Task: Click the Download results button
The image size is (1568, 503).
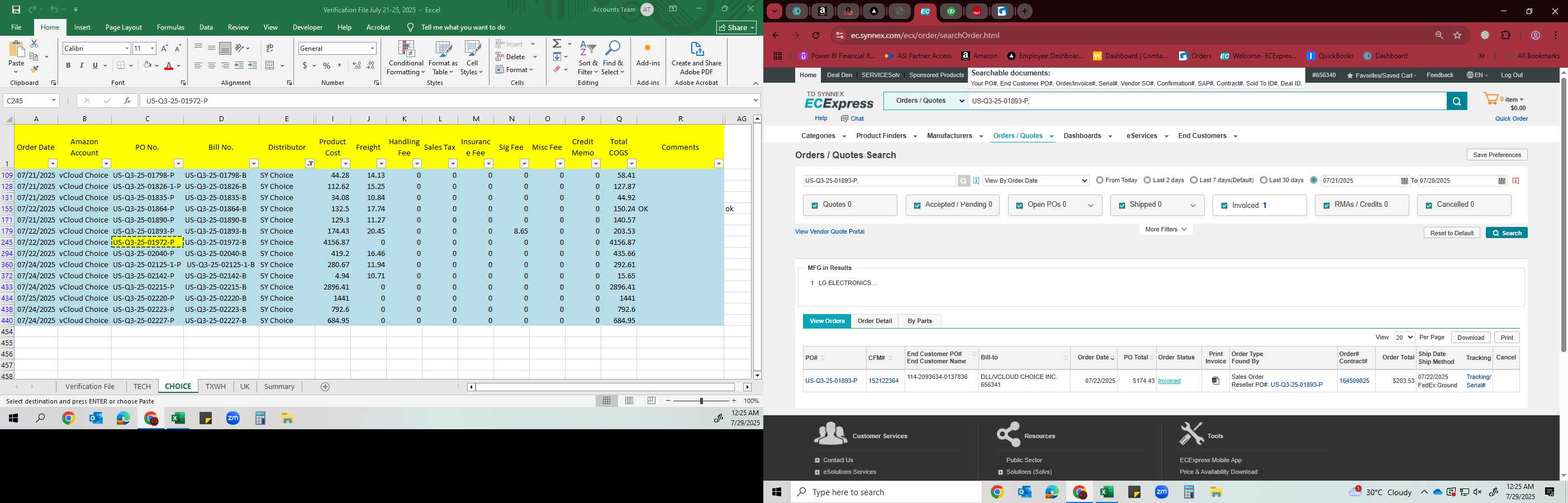Action: [1471, 338]
